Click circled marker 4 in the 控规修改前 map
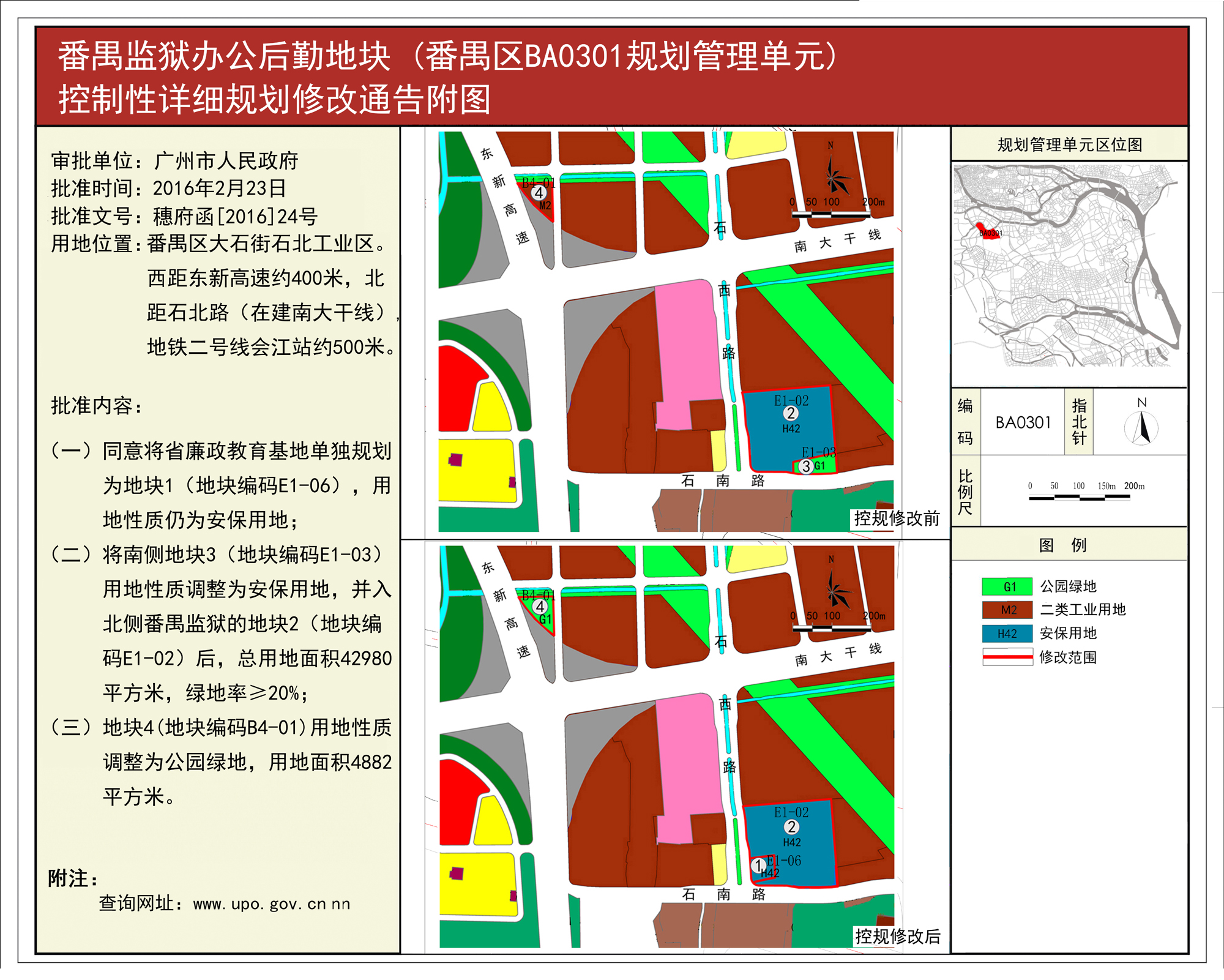1224x980 pixels. 539,193
